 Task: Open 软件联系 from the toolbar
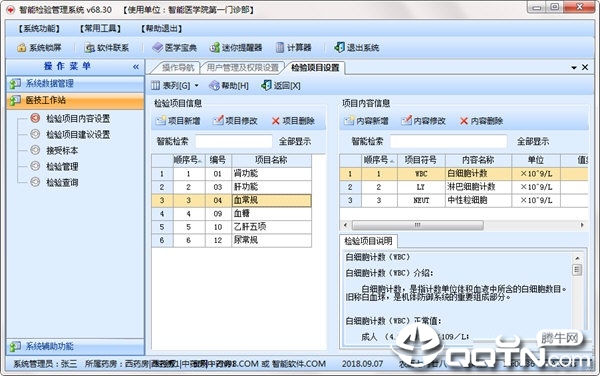(x=107, y=48)
